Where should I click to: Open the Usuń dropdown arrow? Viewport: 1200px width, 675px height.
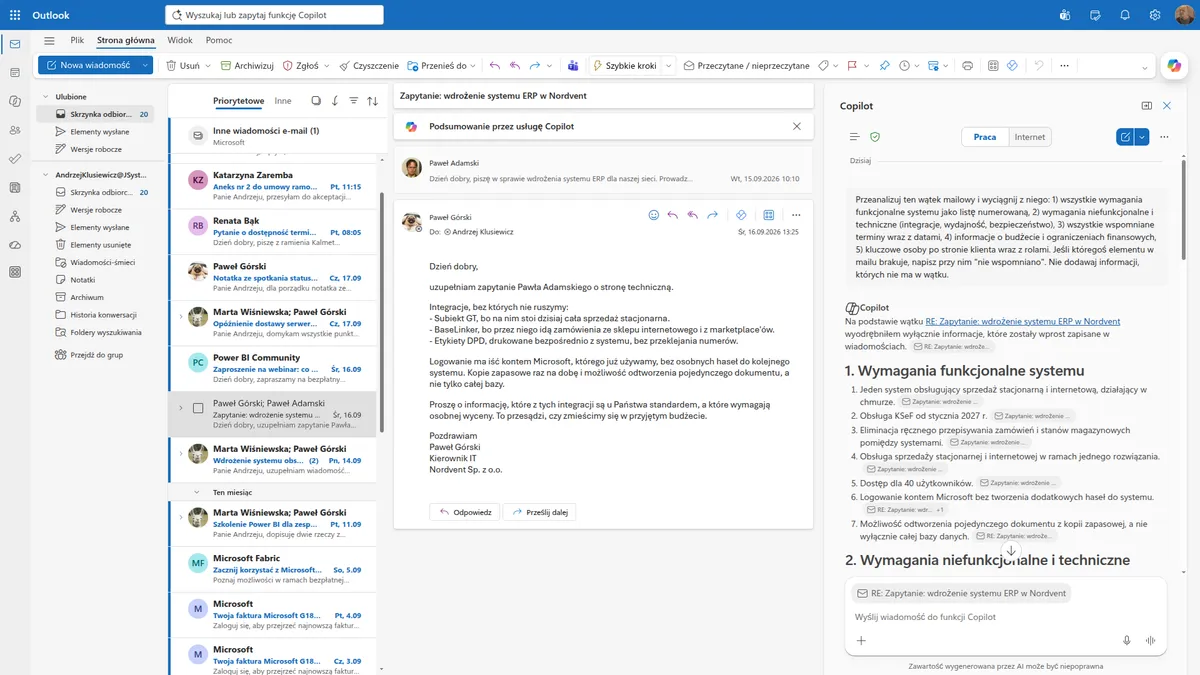tap(206, 65)
